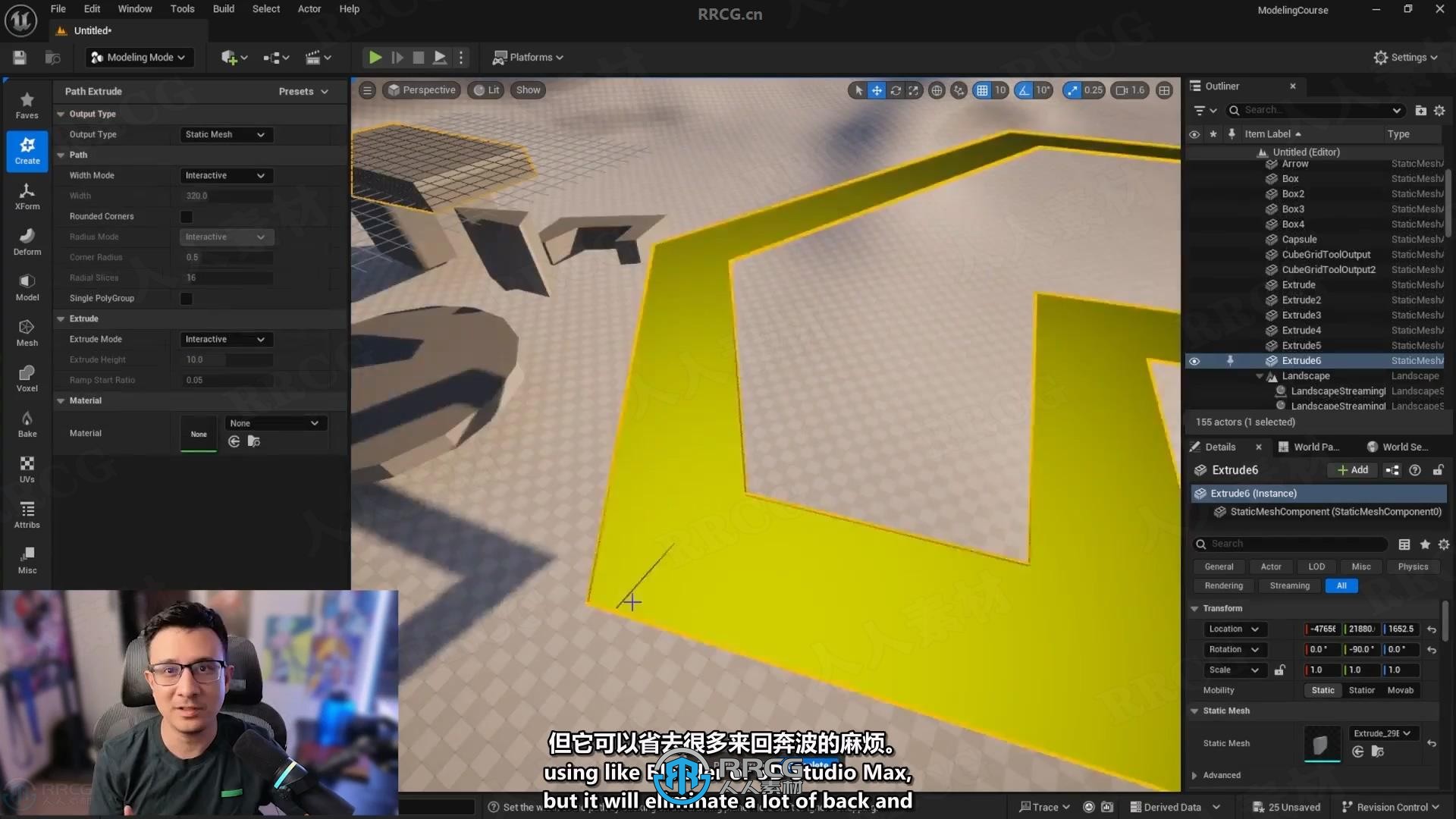The width and height of the screenshot is (1456, 819).
Task: Click the Lit view mode button
Action: [x=486, y=90]
